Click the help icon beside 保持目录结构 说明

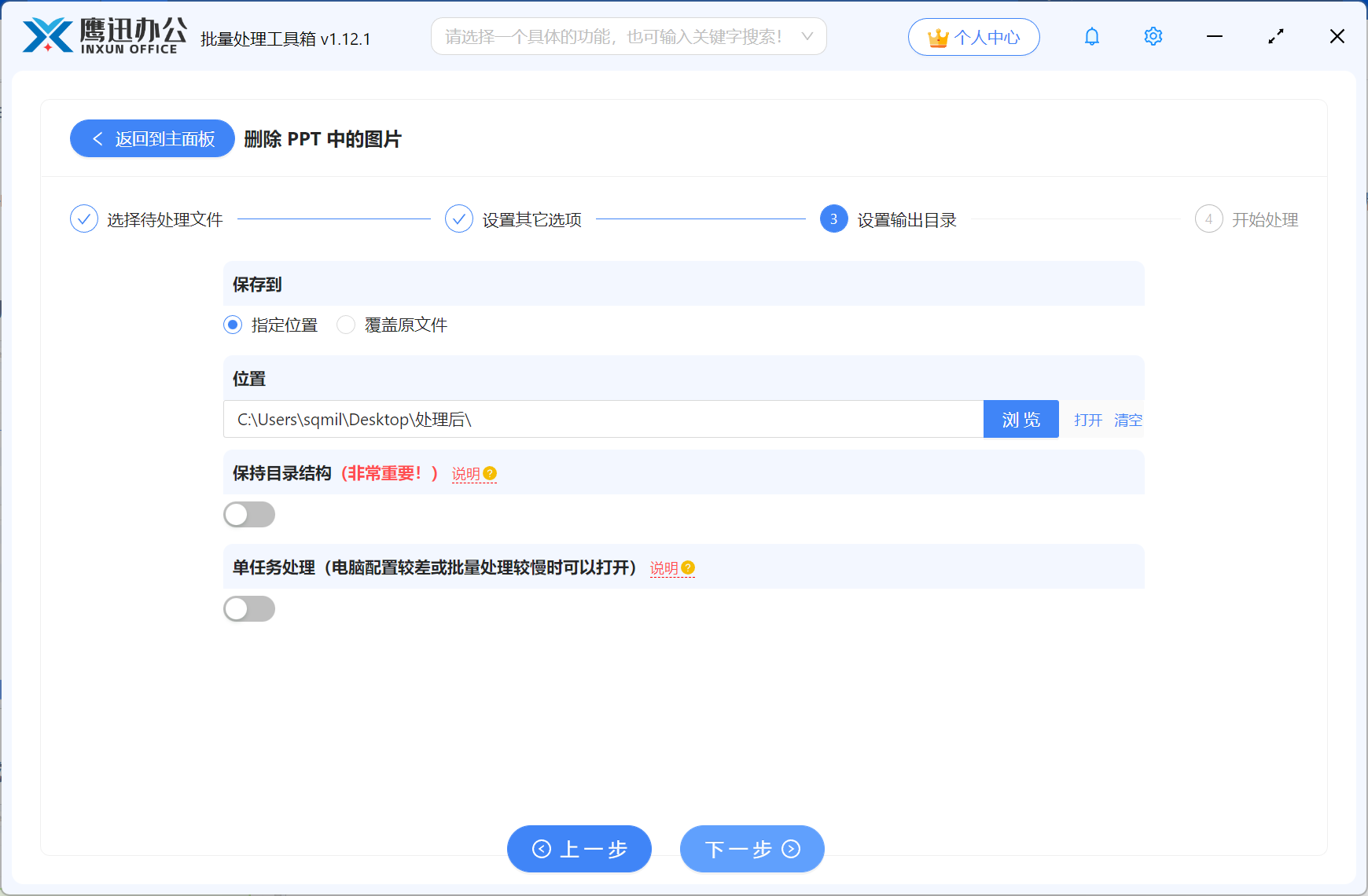pyautogui.click(x=491, y=472)
